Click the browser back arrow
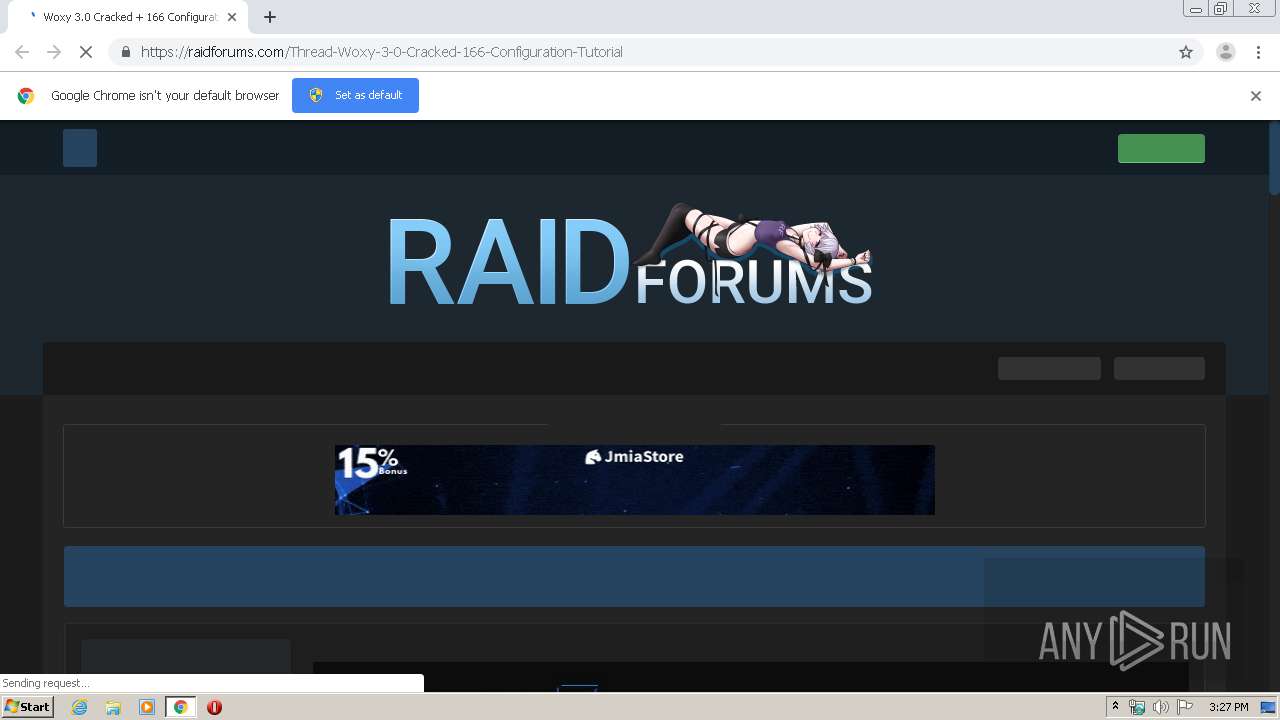The width and height of the screenshot is (1280, 720). [x=22, y=52]
